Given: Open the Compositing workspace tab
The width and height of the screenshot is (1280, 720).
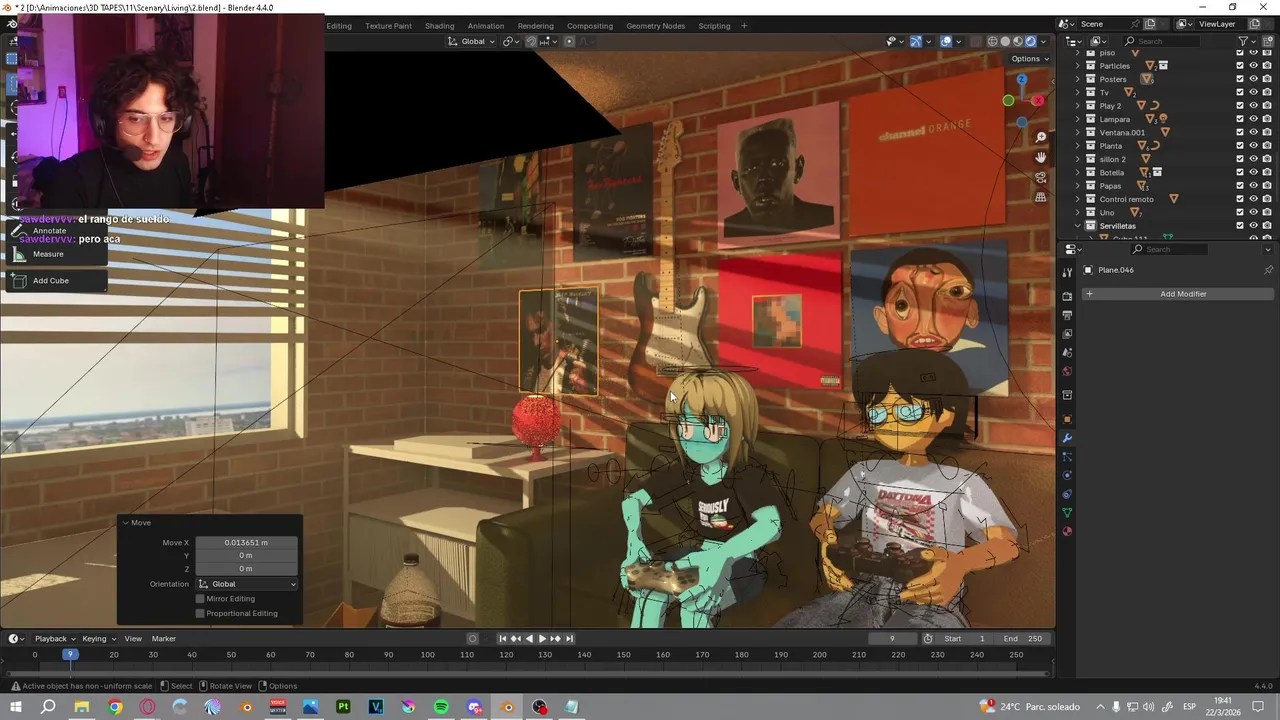Looking at the screenshot, I should pyautogui.click(x=590, y=26).
